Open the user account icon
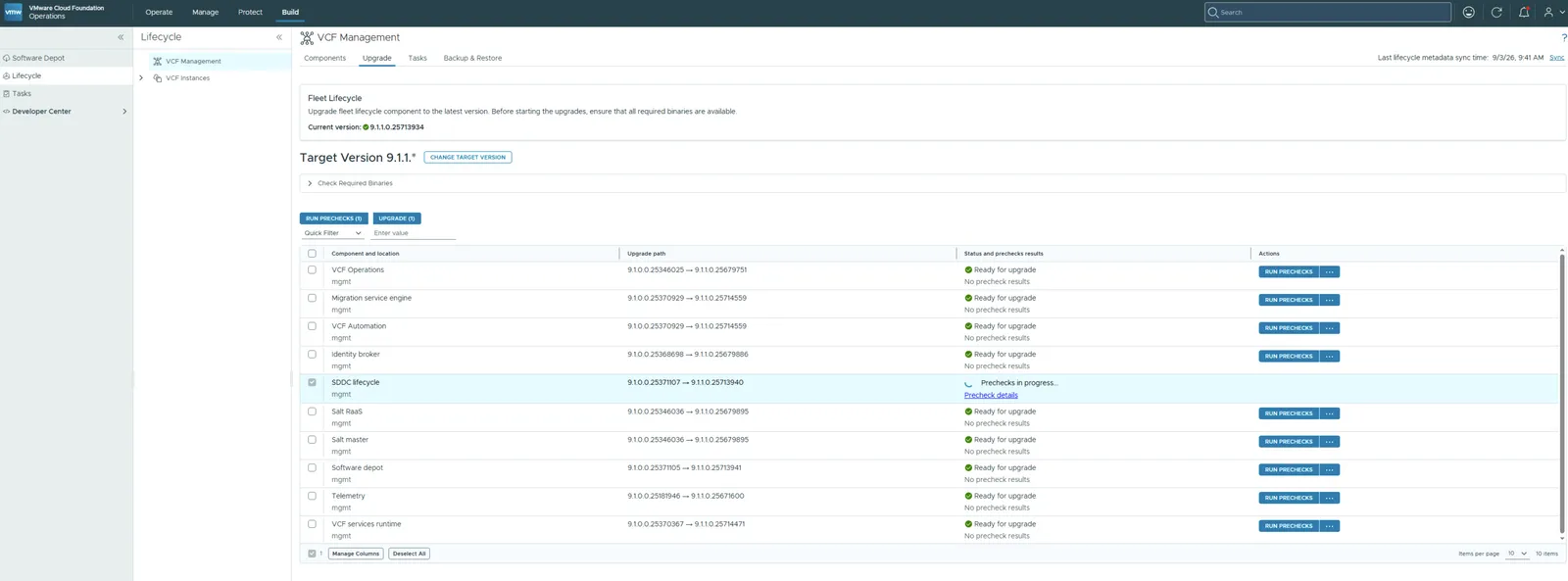Image resolution: width=1568 pixels, height=581 pixels. click(x=1548, y=12)
